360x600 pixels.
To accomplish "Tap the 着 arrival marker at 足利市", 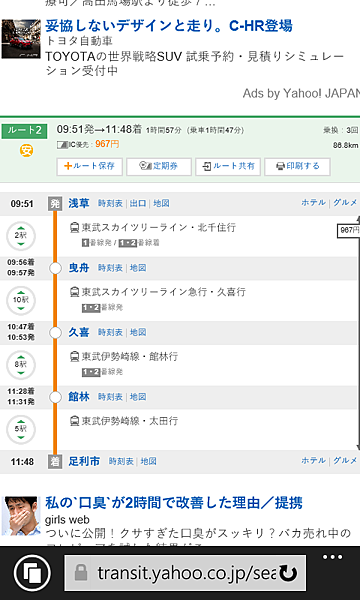I will (55, 461).
